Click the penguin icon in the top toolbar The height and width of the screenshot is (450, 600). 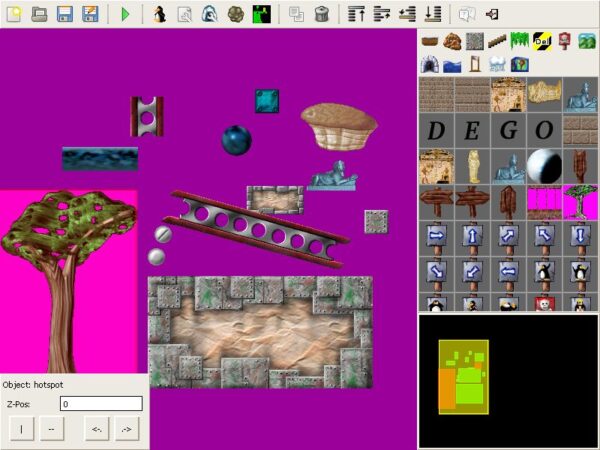click(159, 14)
